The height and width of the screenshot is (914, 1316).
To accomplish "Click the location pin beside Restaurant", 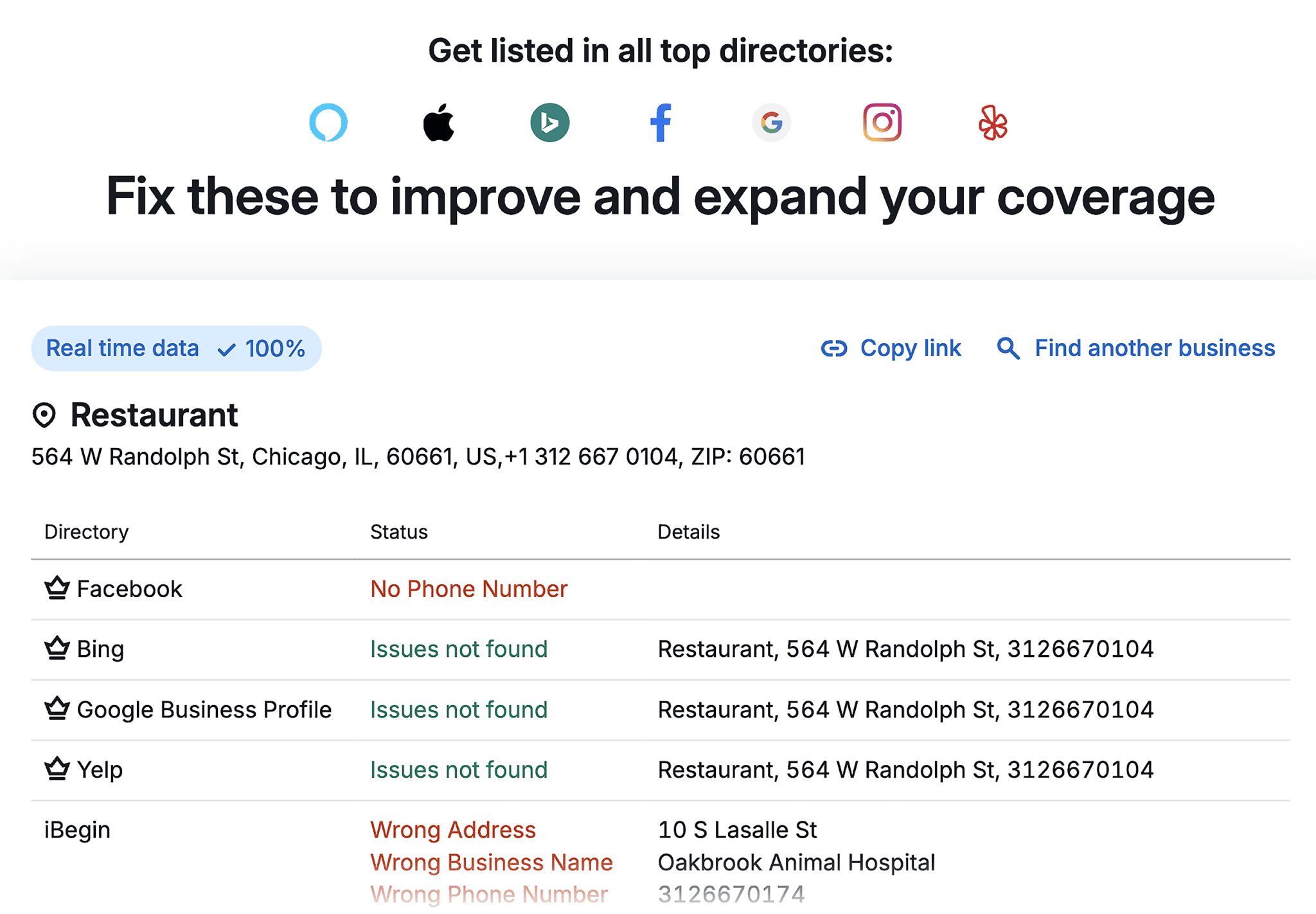I will (x=44, y=415).
